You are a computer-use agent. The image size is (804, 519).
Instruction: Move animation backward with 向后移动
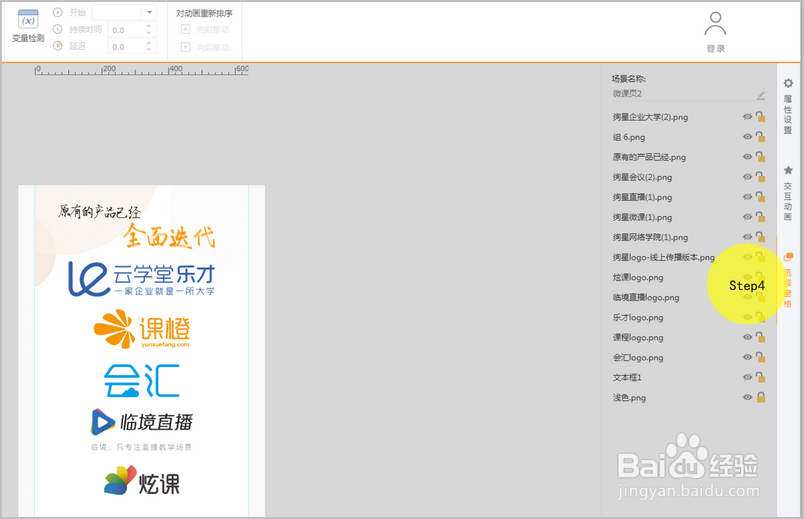coord(205,47)
